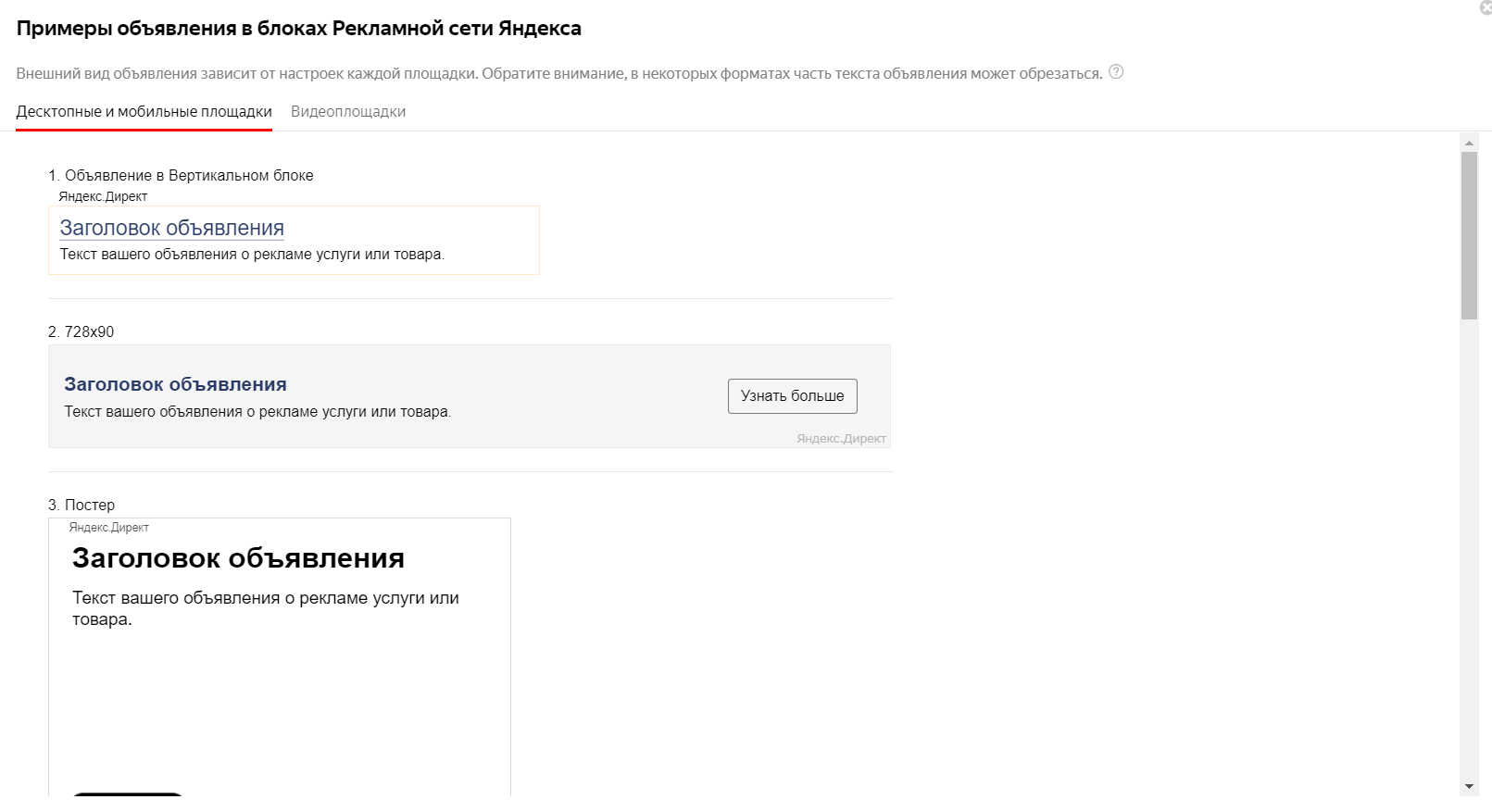Click Яндекс.Директ label in the 728x90 banner

tap(841, 439)
